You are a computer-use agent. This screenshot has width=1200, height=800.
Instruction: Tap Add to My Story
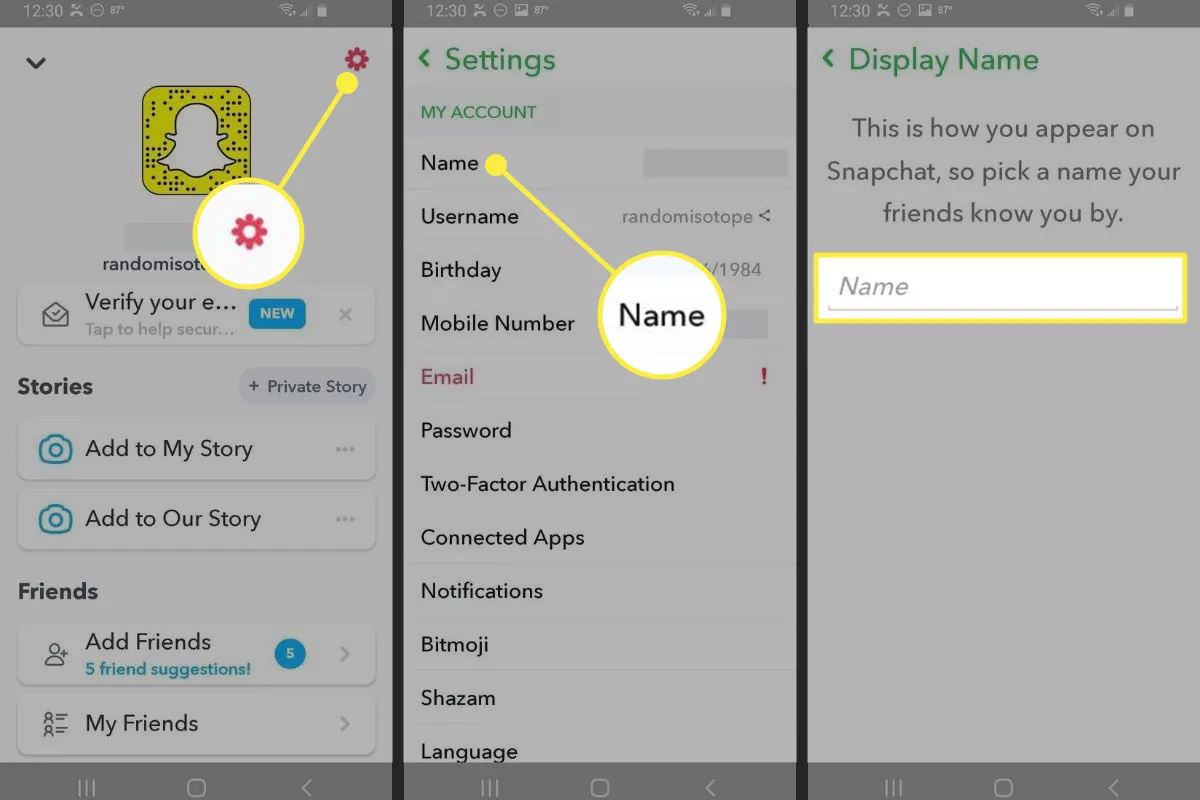pyautogui.click(x=196, y=449)
